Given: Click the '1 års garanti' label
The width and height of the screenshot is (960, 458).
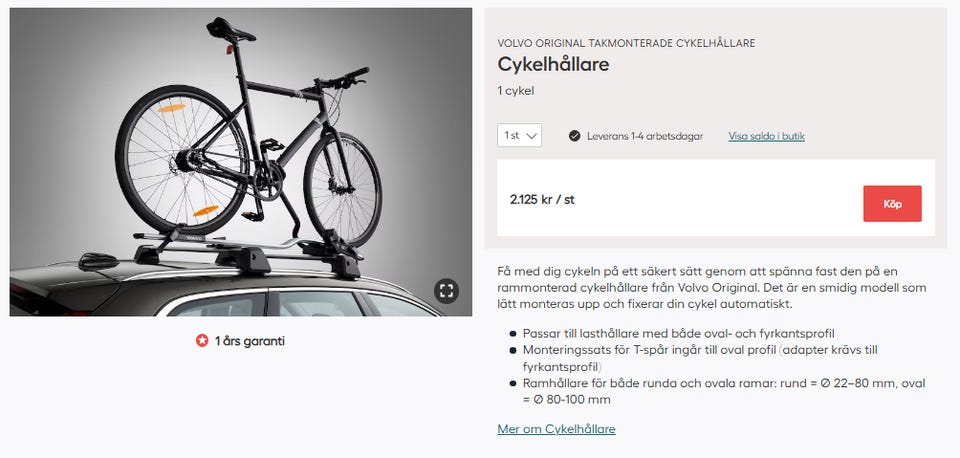Looking at the screenshot, I should [x=249, y=341].
